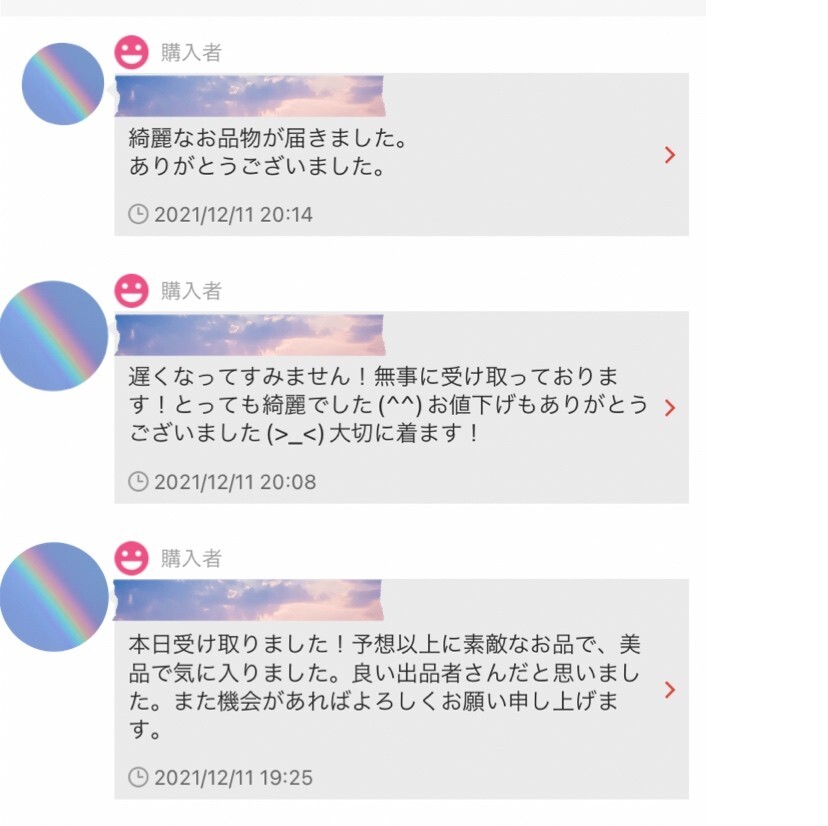
Task: Expand the 本日受け取りました review via its red chevron
Action: point(670,690)
